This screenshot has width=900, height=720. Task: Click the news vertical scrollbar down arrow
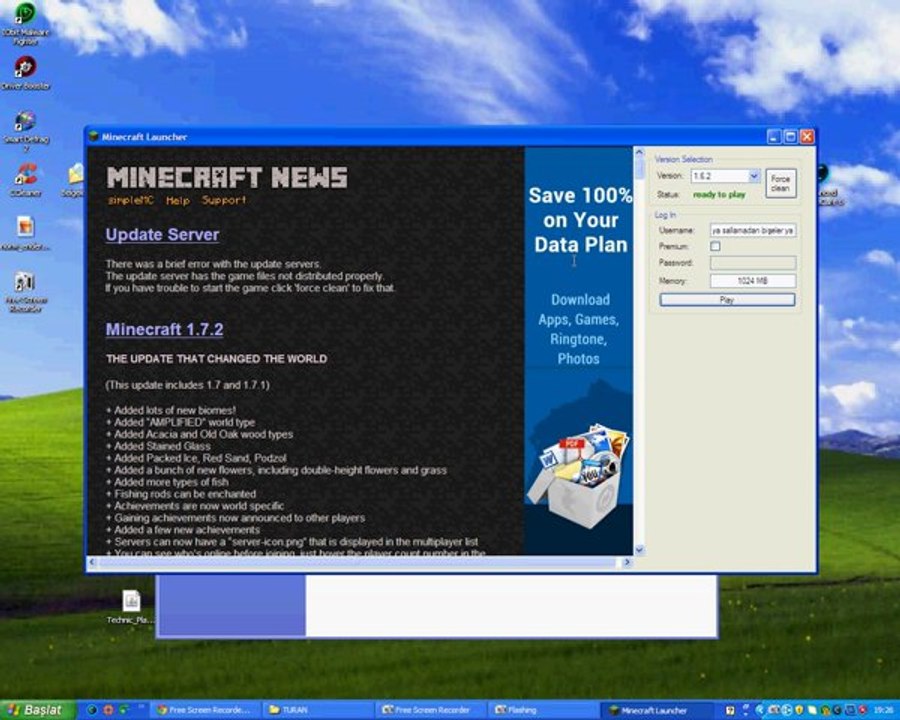pos(639,549)
